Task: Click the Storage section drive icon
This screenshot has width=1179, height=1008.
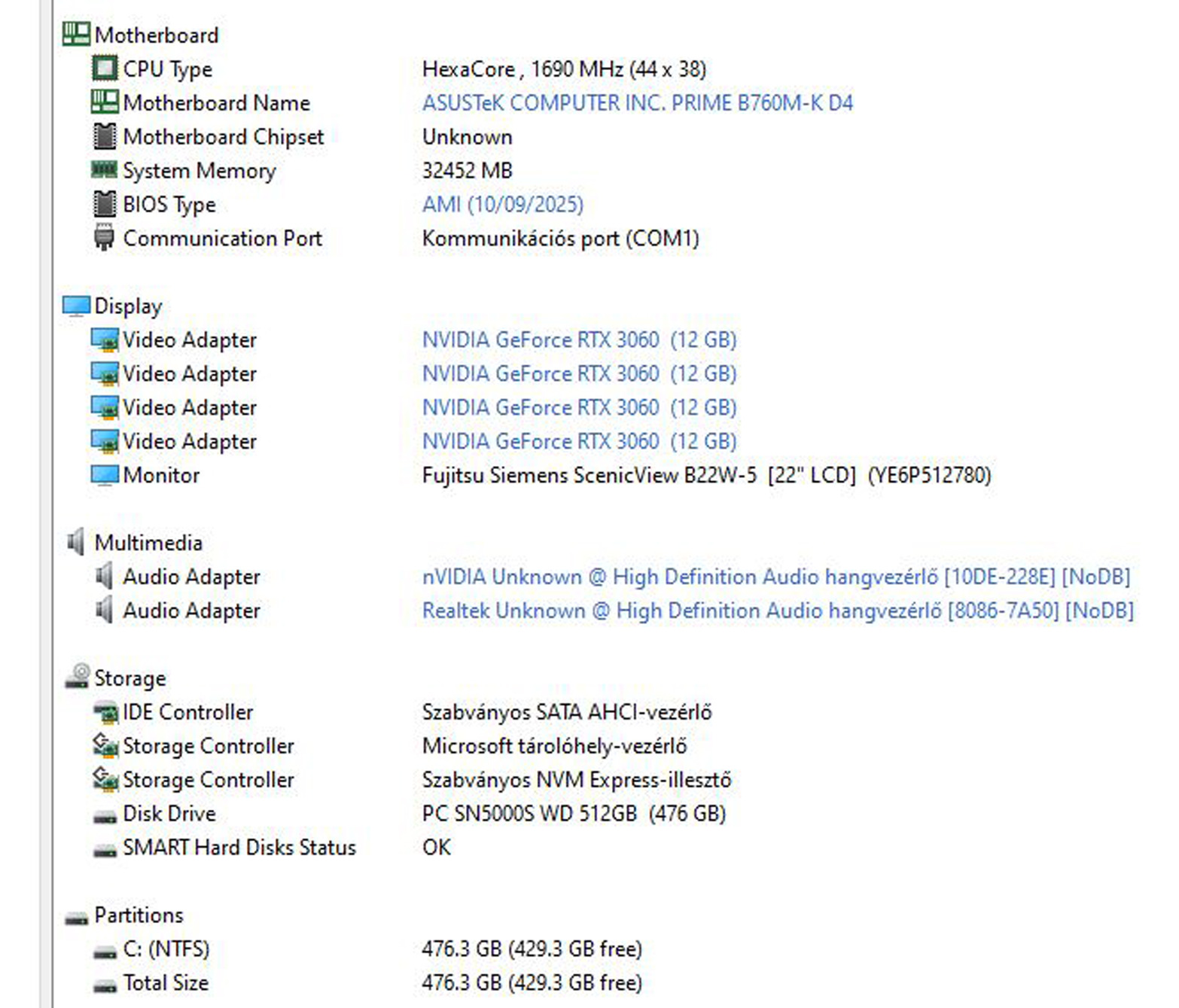Action: [76, 677]
